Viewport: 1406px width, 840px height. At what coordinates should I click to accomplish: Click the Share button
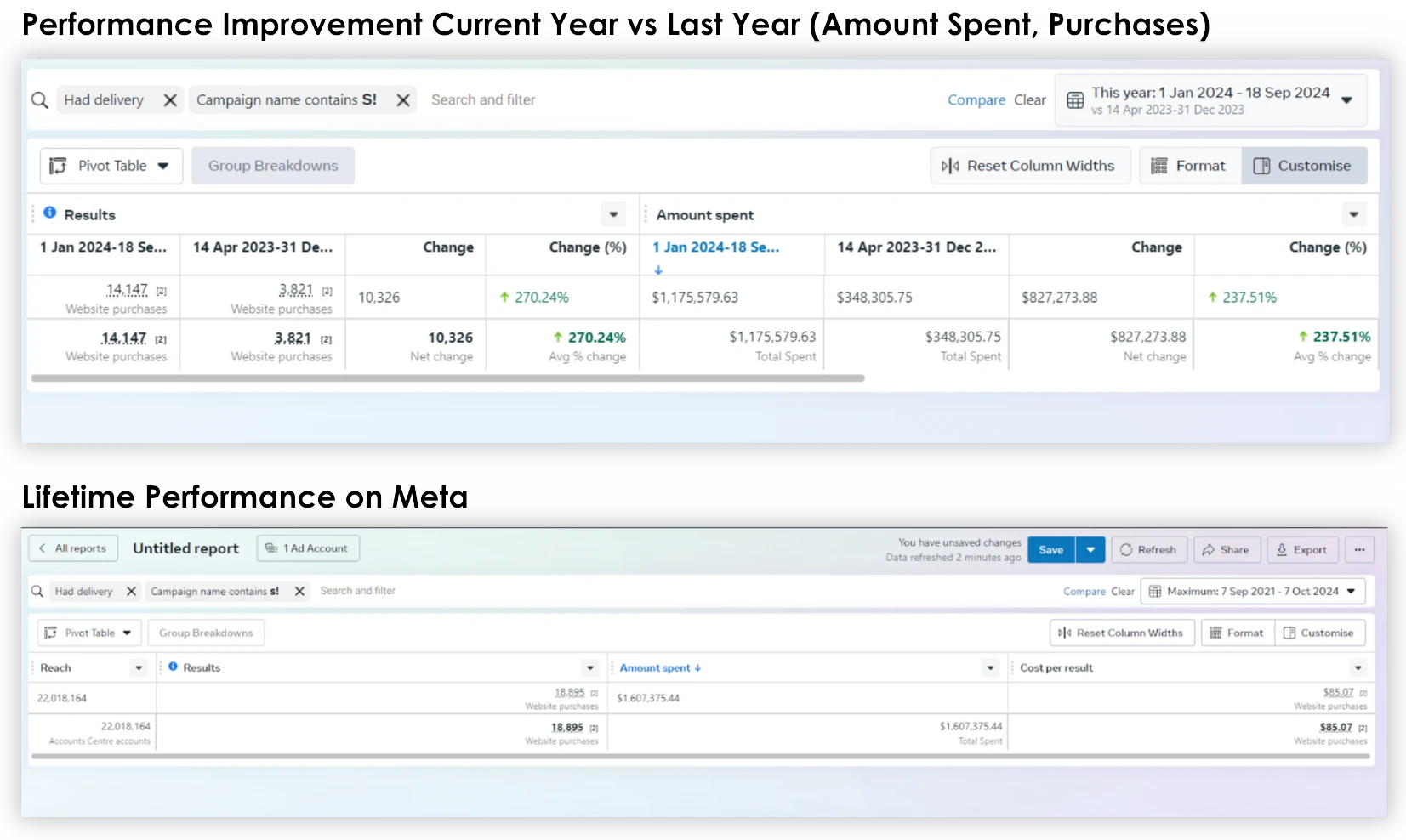pyautogui.click(x=1227, y=550)
